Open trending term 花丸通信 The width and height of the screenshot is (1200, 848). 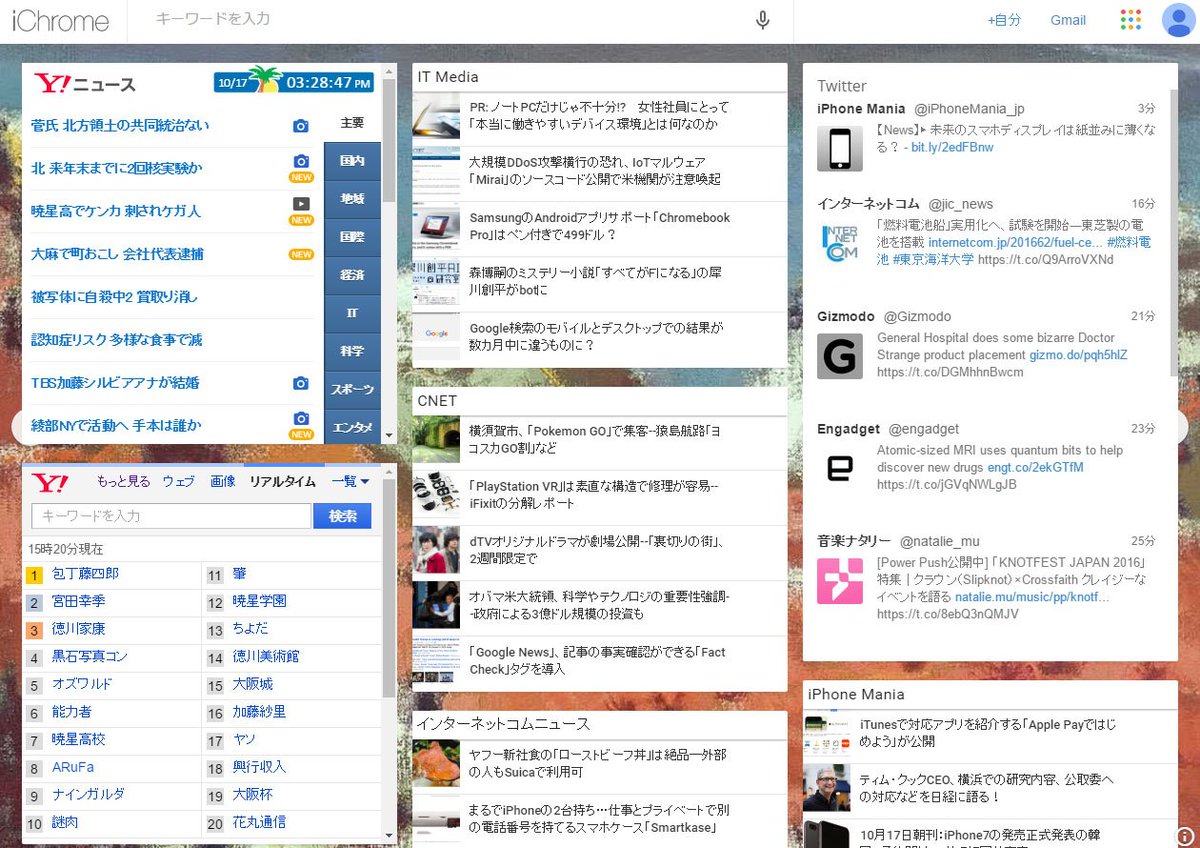click(x=259, y=822)
